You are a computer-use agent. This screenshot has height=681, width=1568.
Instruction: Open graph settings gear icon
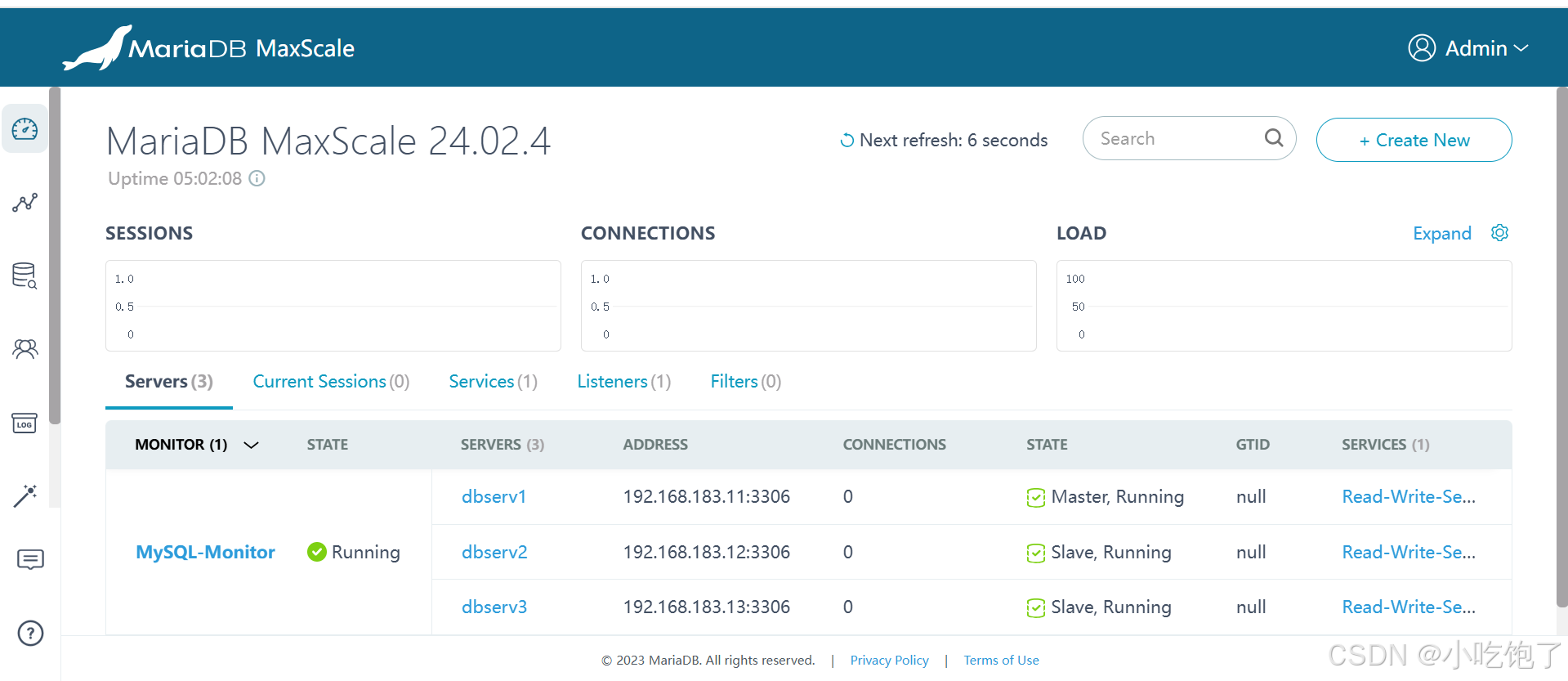1499,233
